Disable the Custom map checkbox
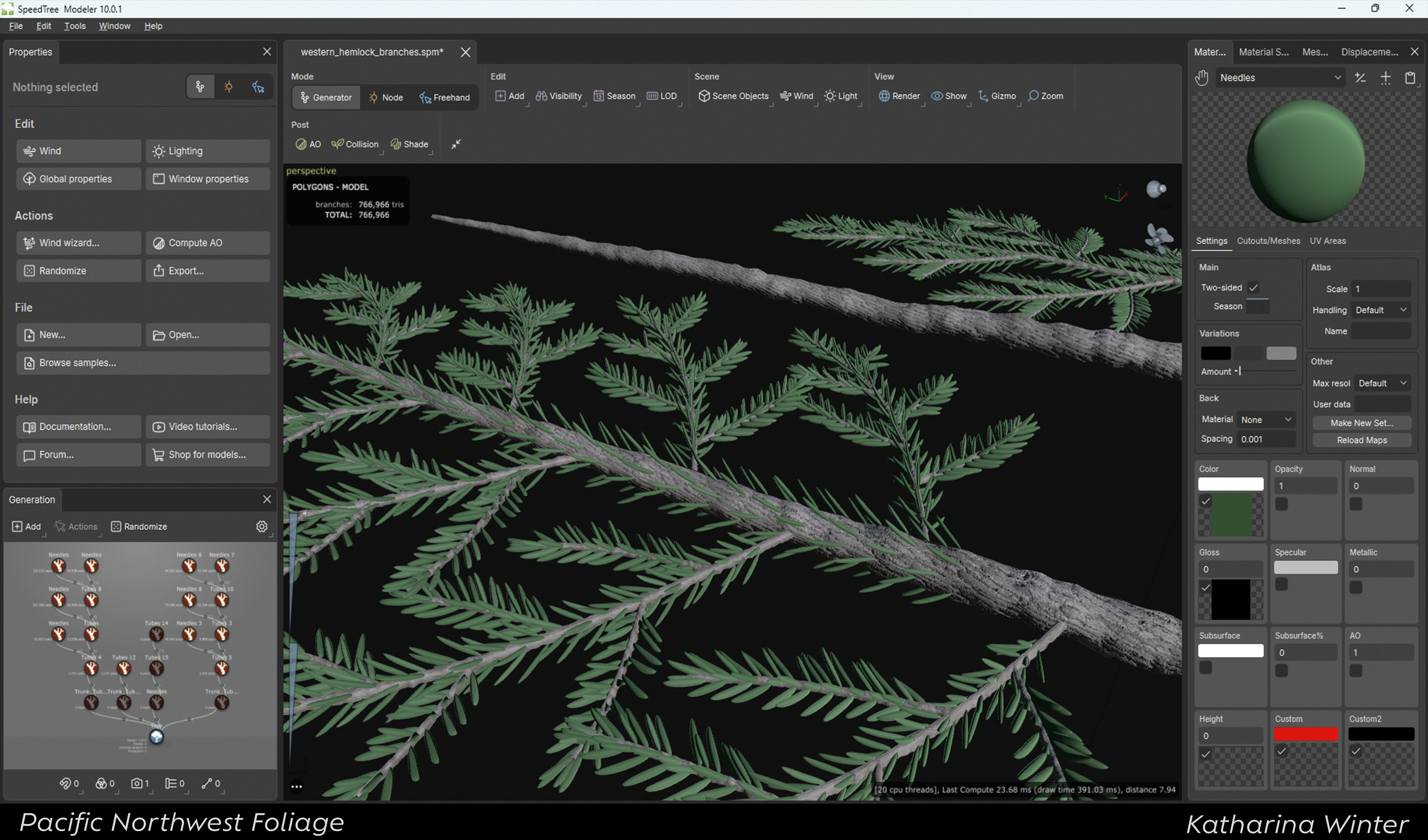Image resolution: width=1428 pixels, height=840 pixels. coord(1282,751)
